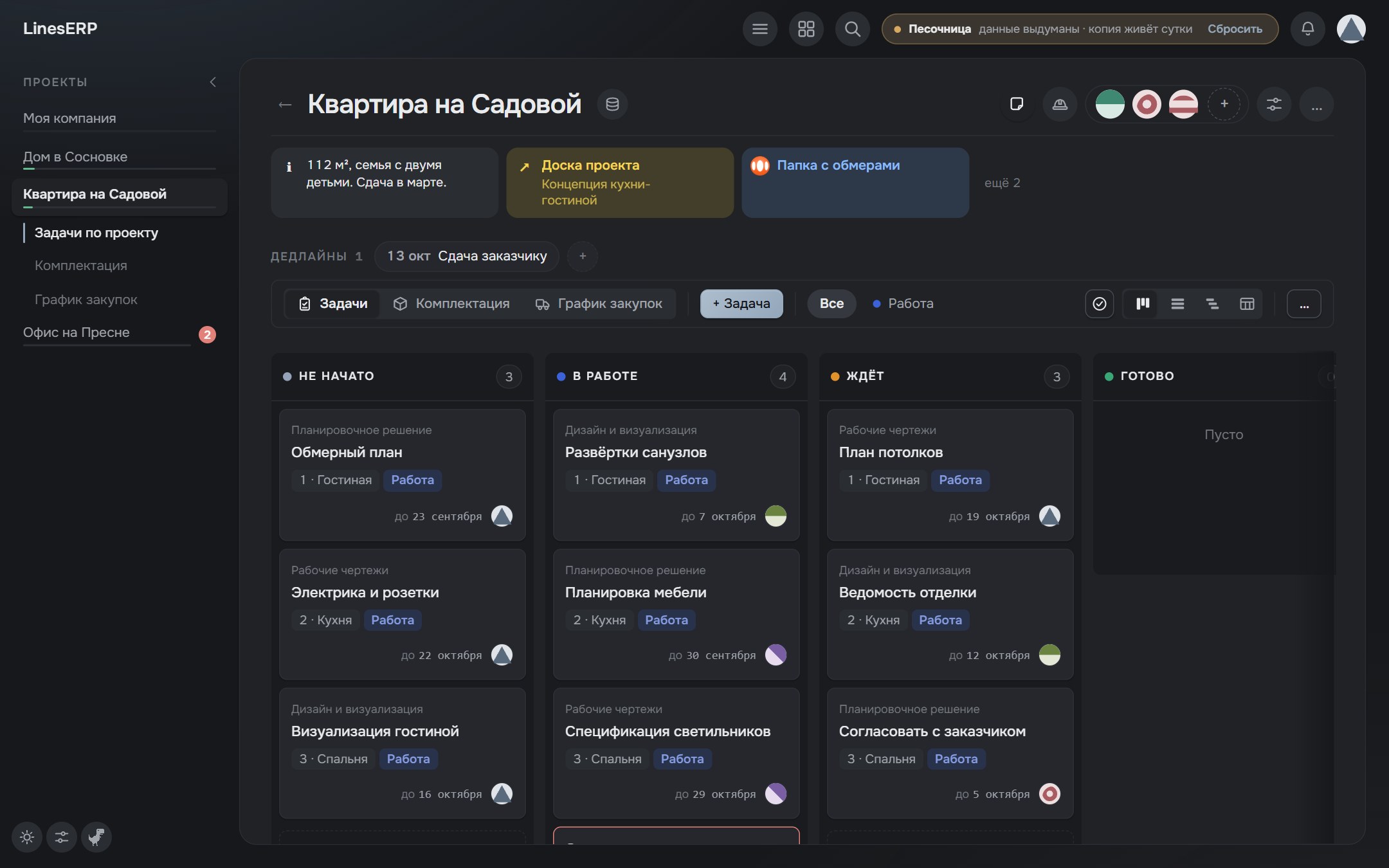This screenshot has height=868, width=1389.
Task: Open bottom-left settings sliders
Action: point(62,837)
